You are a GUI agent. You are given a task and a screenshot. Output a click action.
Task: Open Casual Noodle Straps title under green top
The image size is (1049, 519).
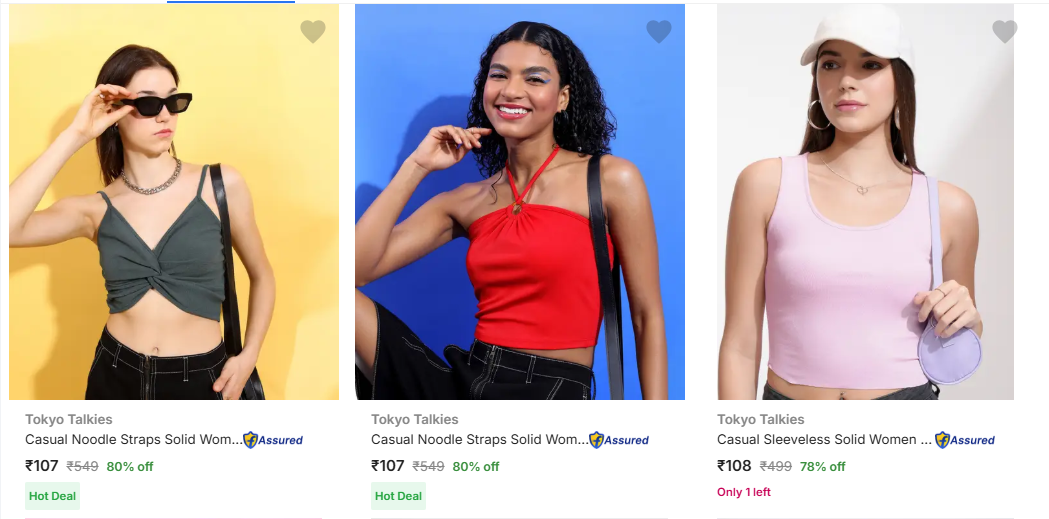click(133, 440)
